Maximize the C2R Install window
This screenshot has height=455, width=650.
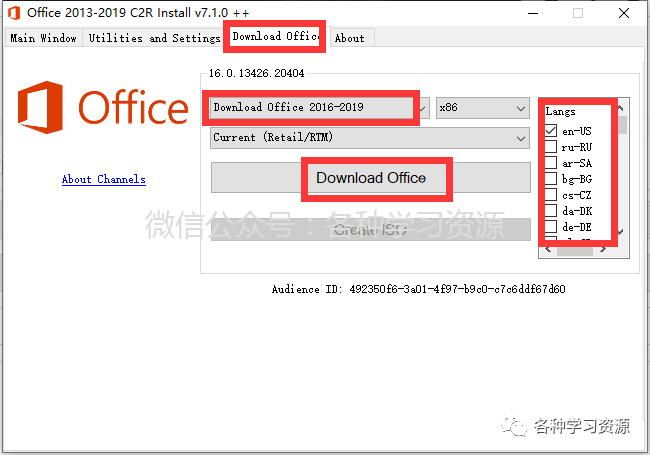tap(578, 13)
